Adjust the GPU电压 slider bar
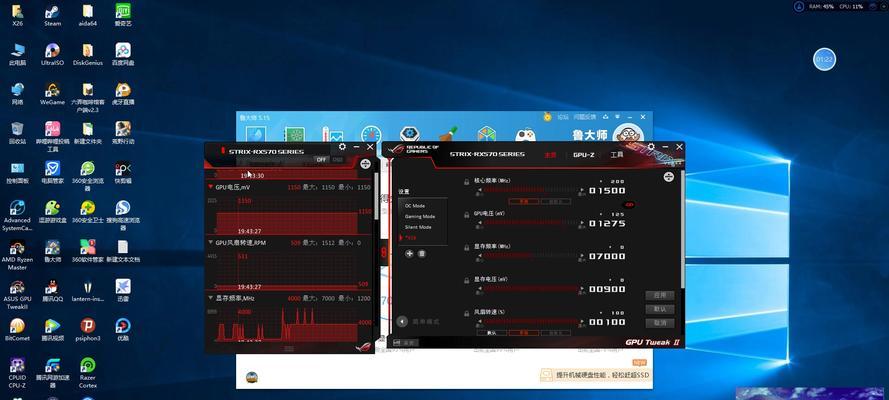This screenshot has height=400, width=889. 531,222
